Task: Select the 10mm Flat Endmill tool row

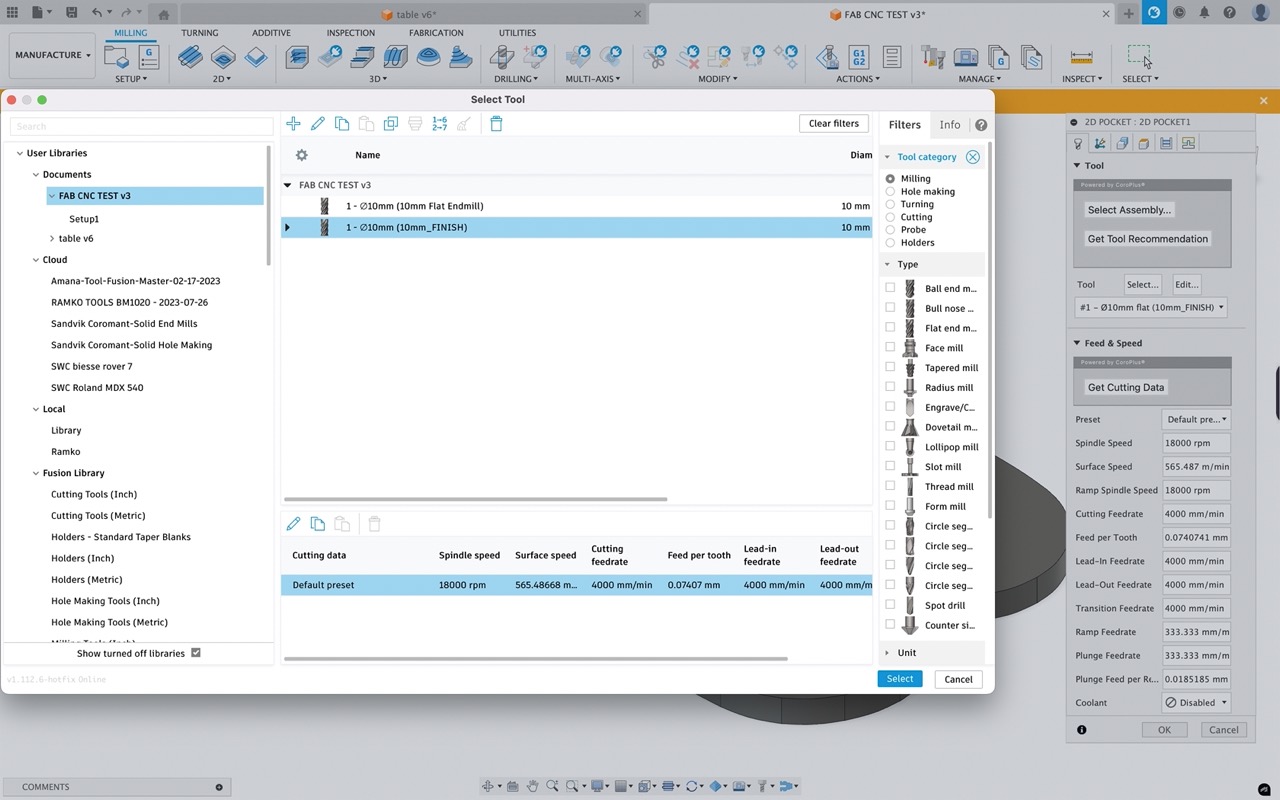Action: pyautogui.click(x=577, y=206)
